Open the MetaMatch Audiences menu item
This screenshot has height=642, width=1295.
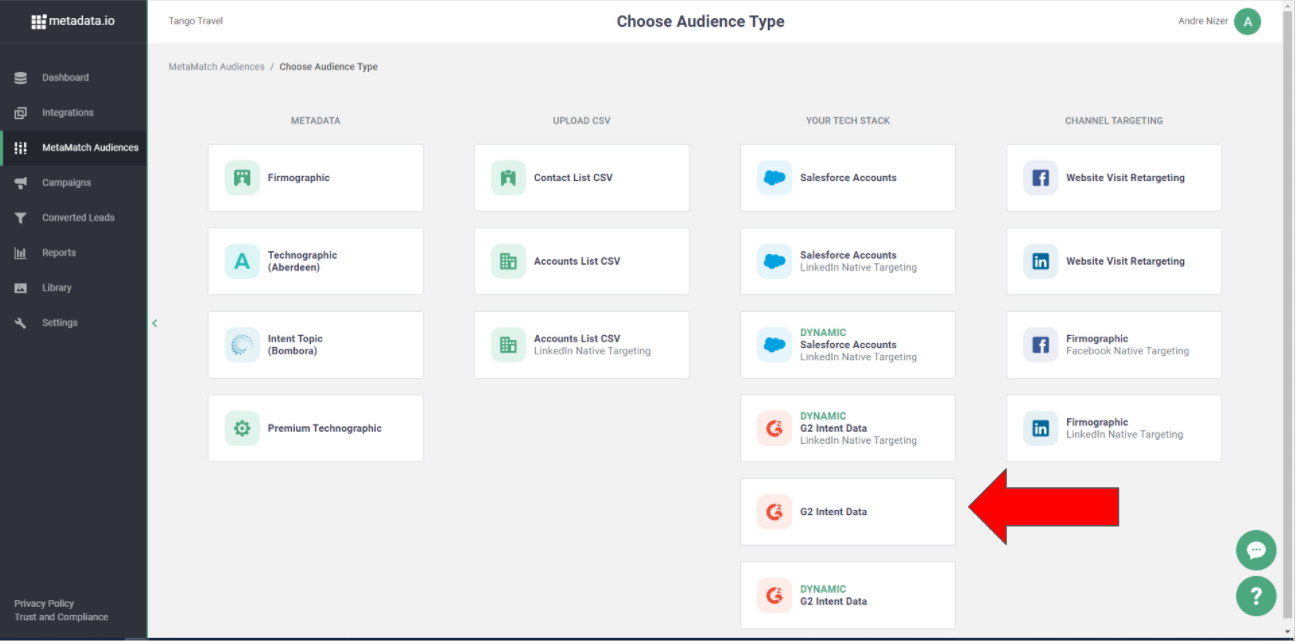click(x=90, y=148)
